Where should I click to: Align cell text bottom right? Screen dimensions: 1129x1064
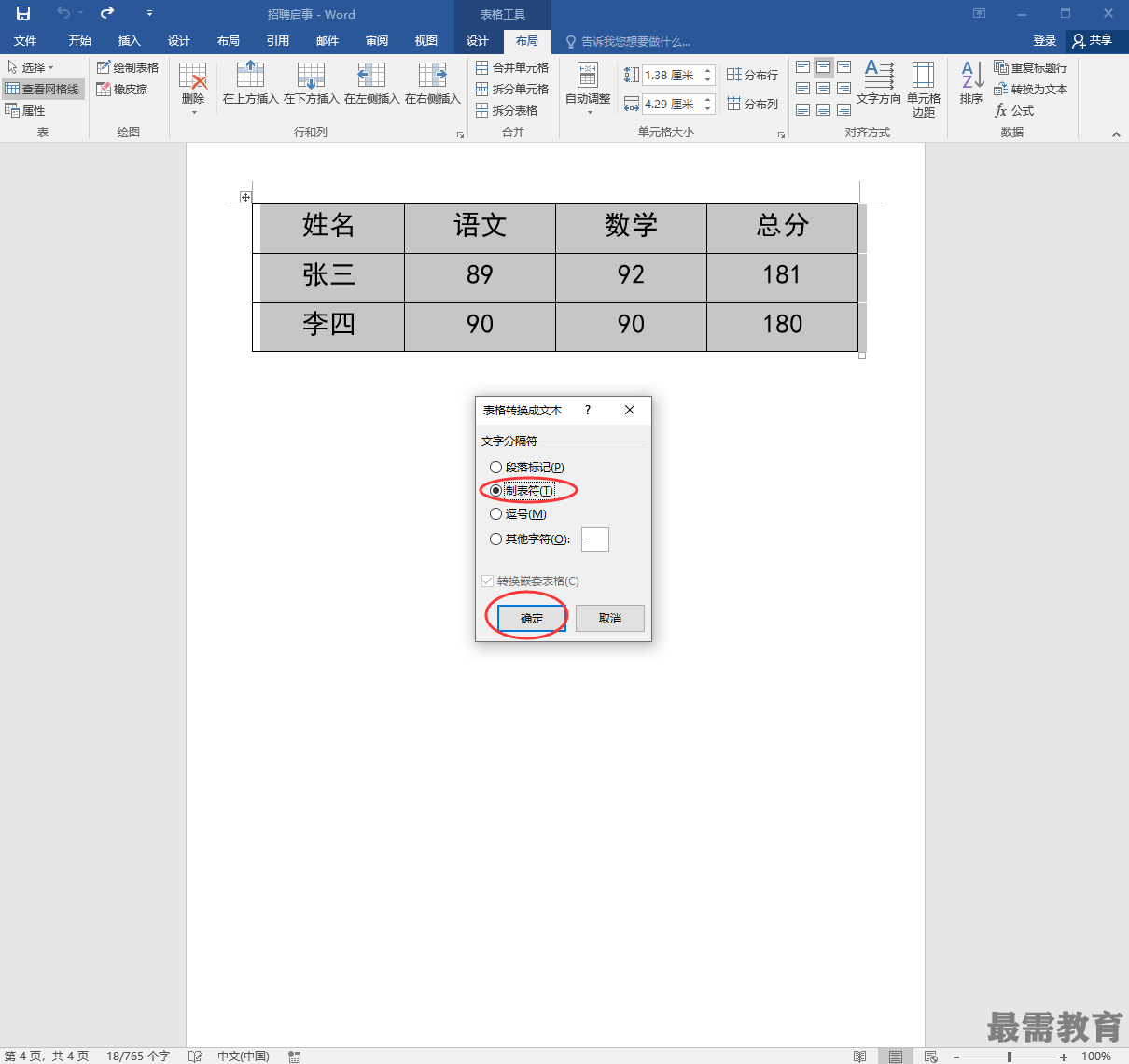click(x=843, y=110)
